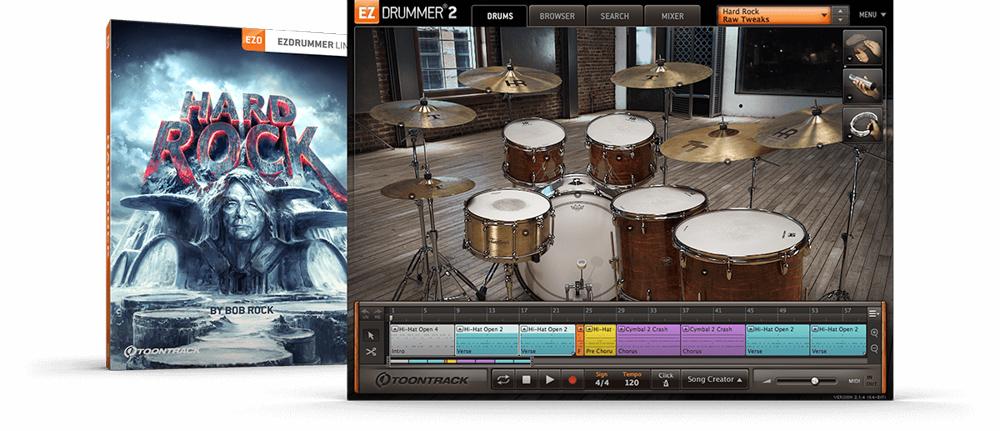Expand the Song Creator panel
Screen dimensions: 1000x431
[x=714, y=379]
